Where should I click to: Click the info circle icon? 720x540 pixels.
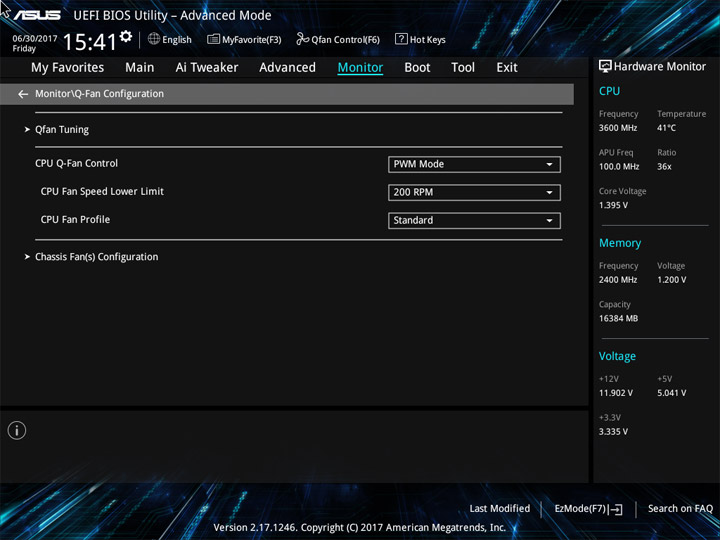click(17, 430)
